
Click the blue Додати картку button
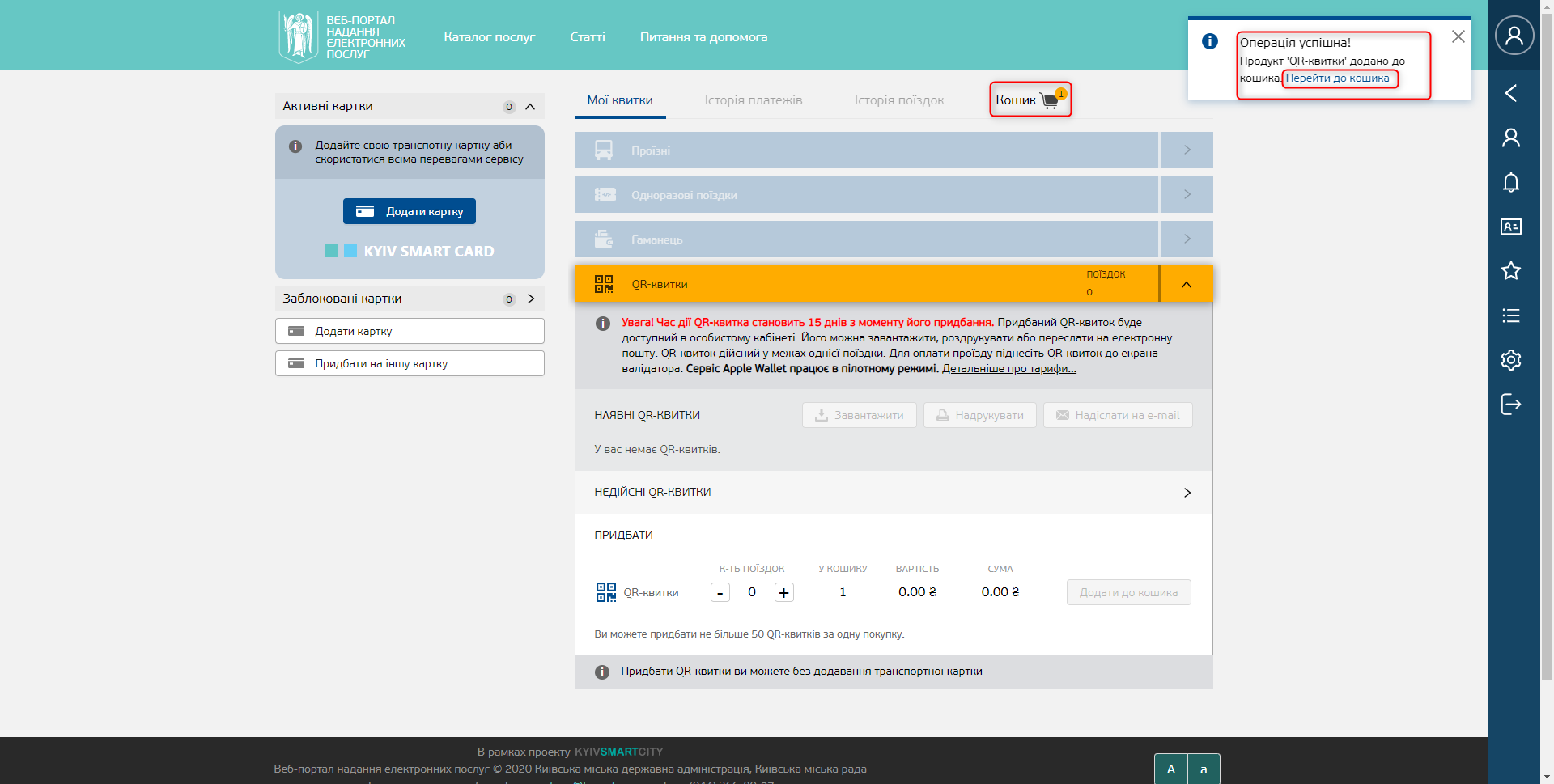[x=409, y=211]
